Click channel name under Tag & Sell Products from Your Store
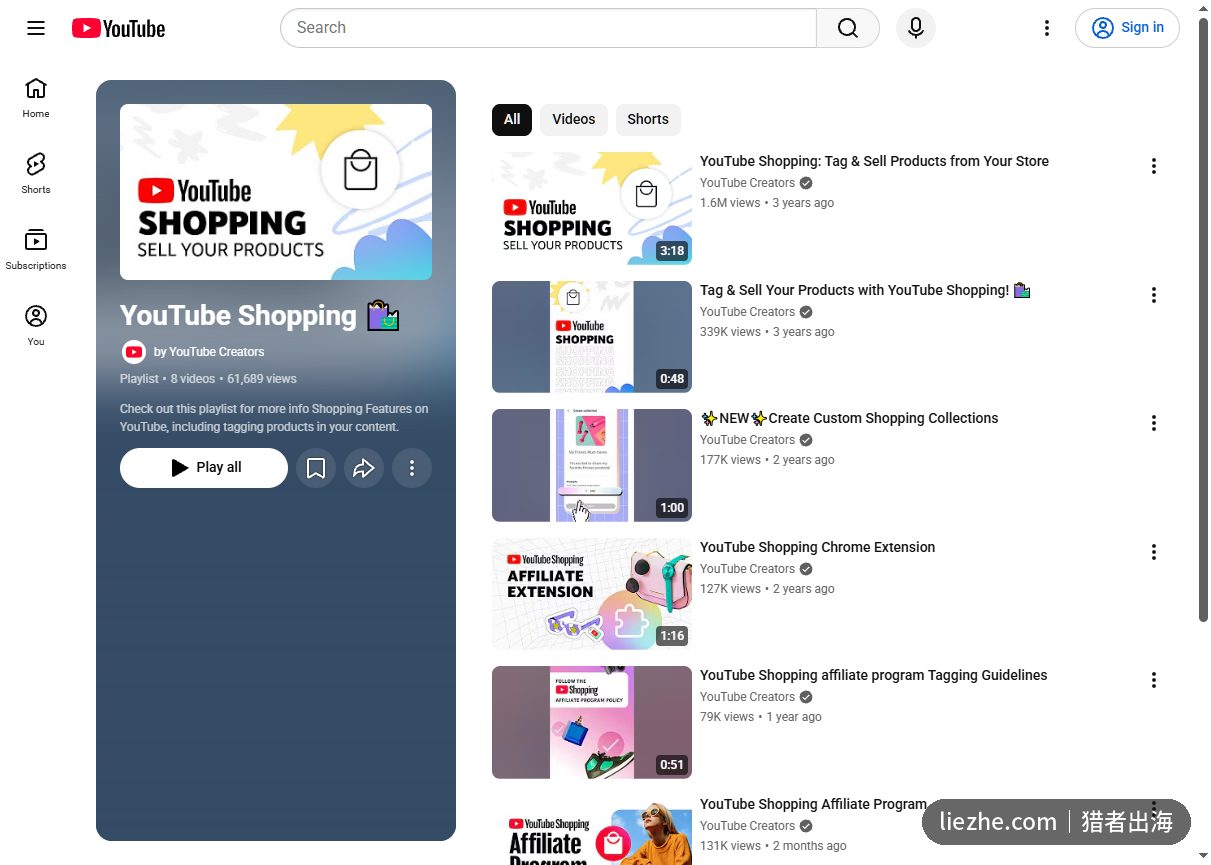Screen dimensions: 1211x865 point(747,183)
